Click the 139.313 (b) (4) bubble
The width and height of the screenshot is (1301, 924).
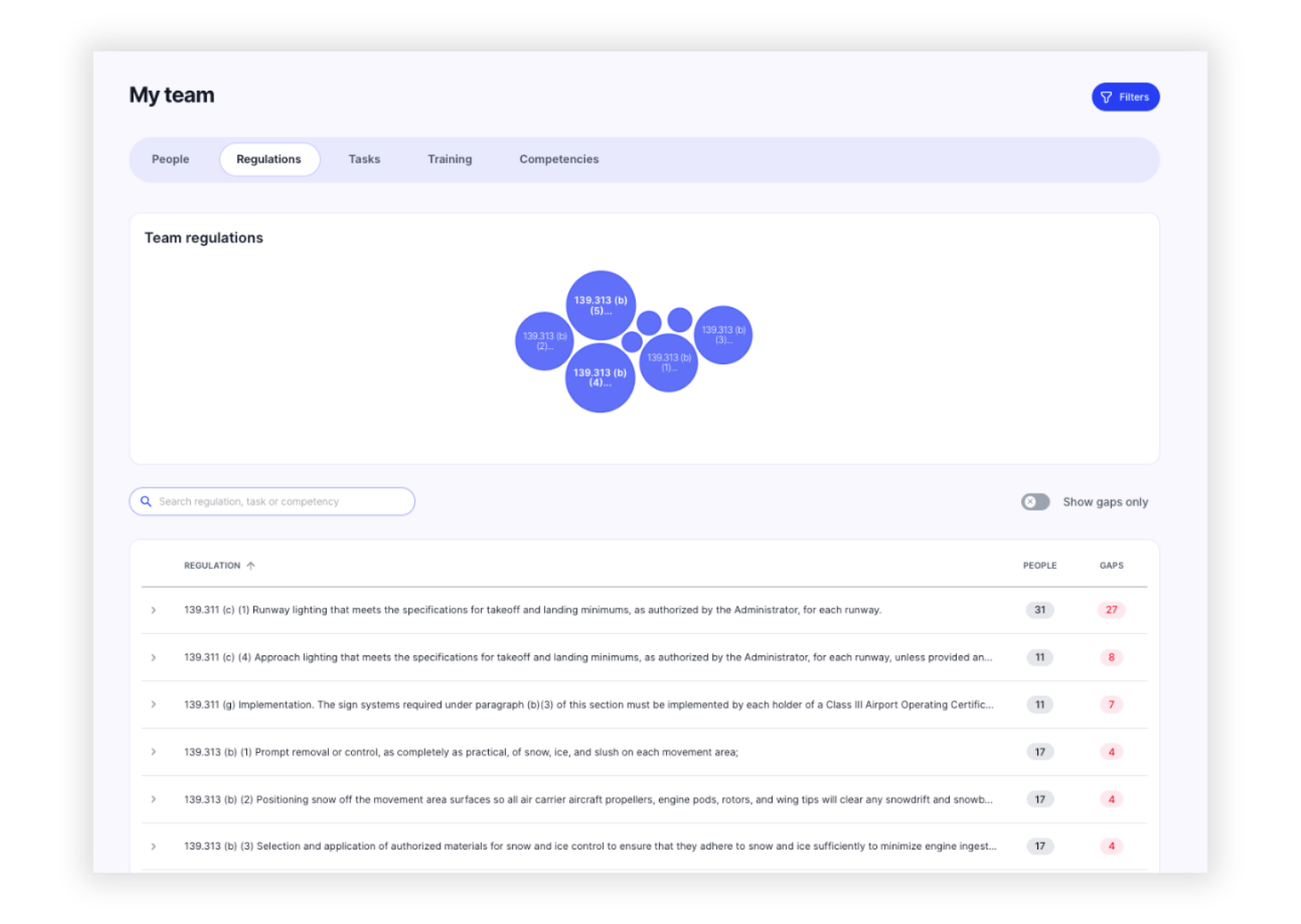(600, 377)
